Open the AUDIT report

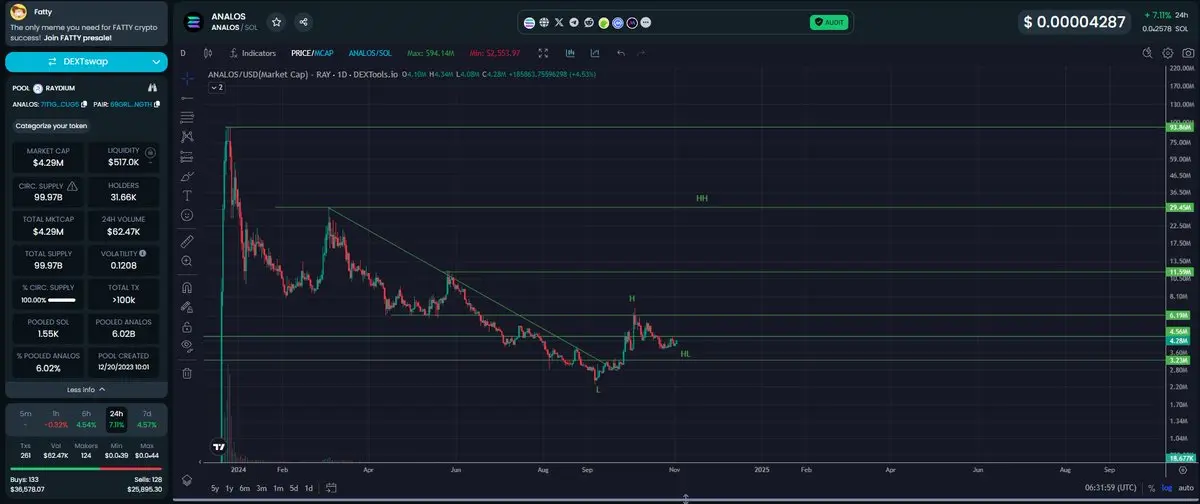click(x=828, y=21)
